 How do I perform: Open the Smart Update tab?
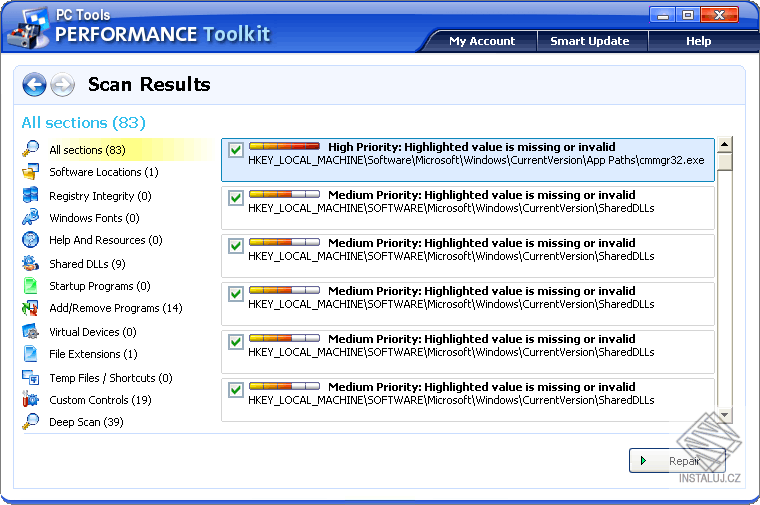[x=590, y=41]
